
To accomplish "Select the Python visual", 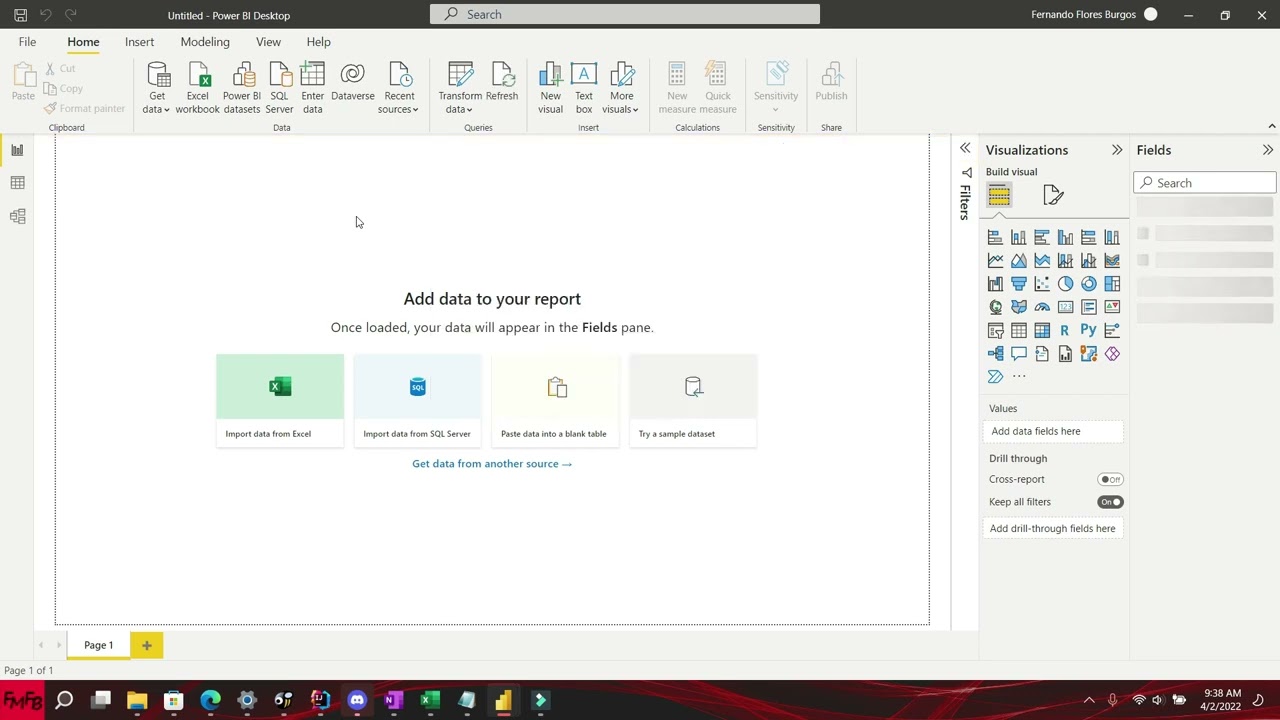I will (1088, 330).
